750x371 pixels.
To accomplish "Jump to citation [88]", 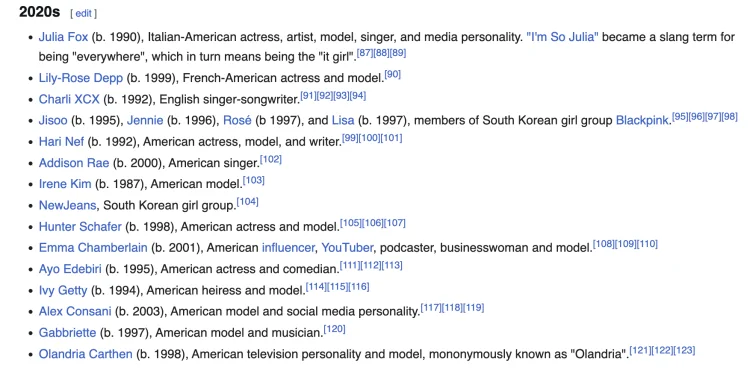I will [x=381, y=53].
